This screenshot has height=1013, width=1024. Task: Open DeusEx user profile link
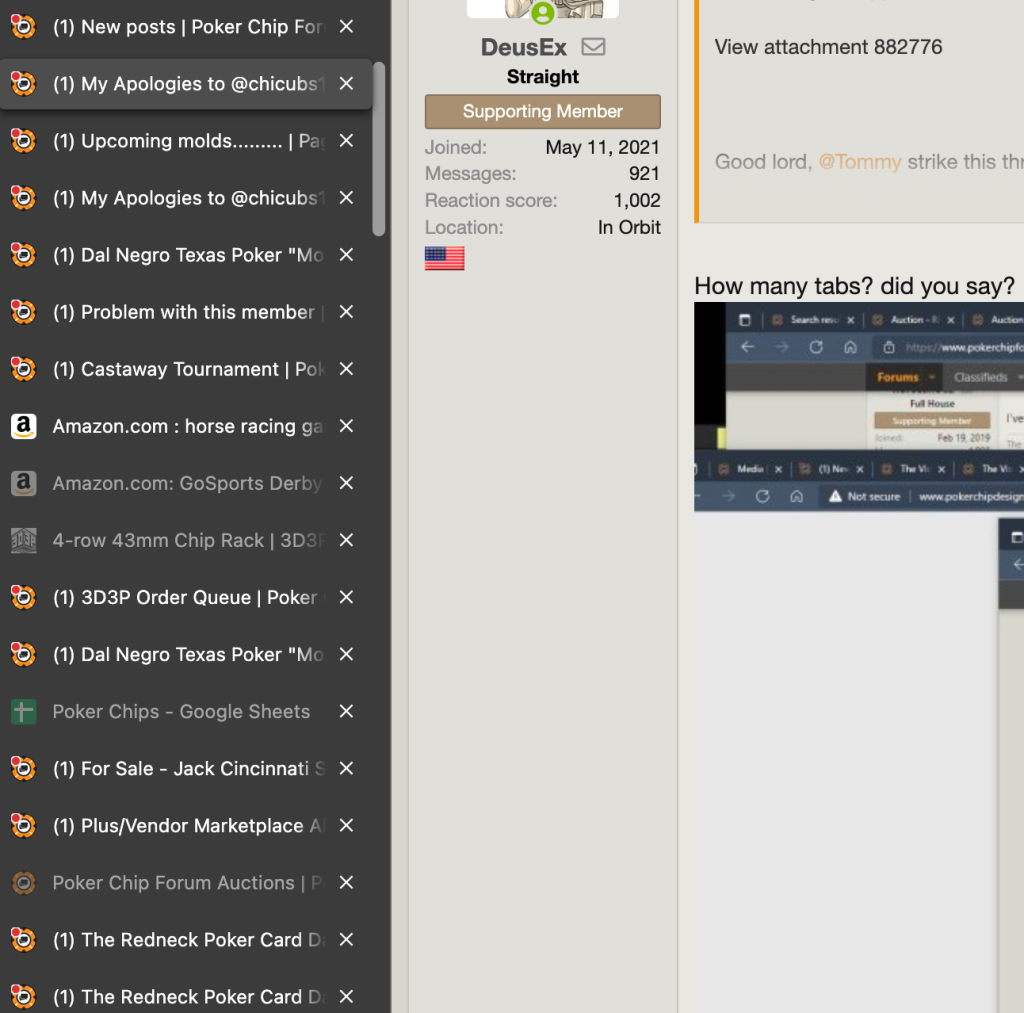[524, 47]
